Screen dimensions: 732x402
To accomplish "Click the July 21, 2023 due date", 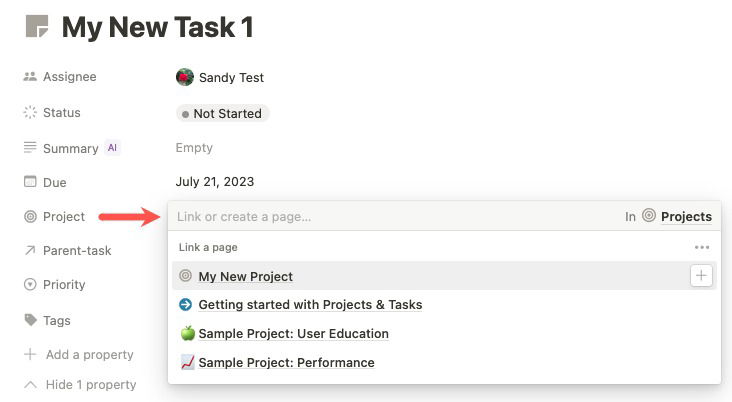I will click(214, 182).
